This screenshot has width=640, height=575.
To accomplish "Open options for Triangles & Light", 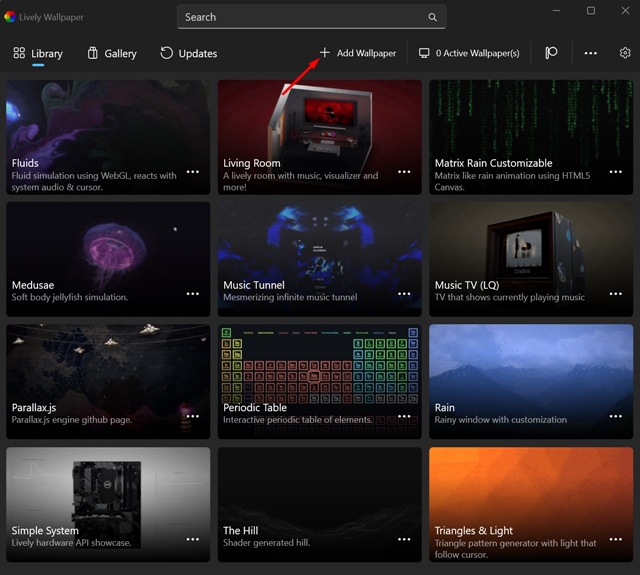I will click(616, 539).
